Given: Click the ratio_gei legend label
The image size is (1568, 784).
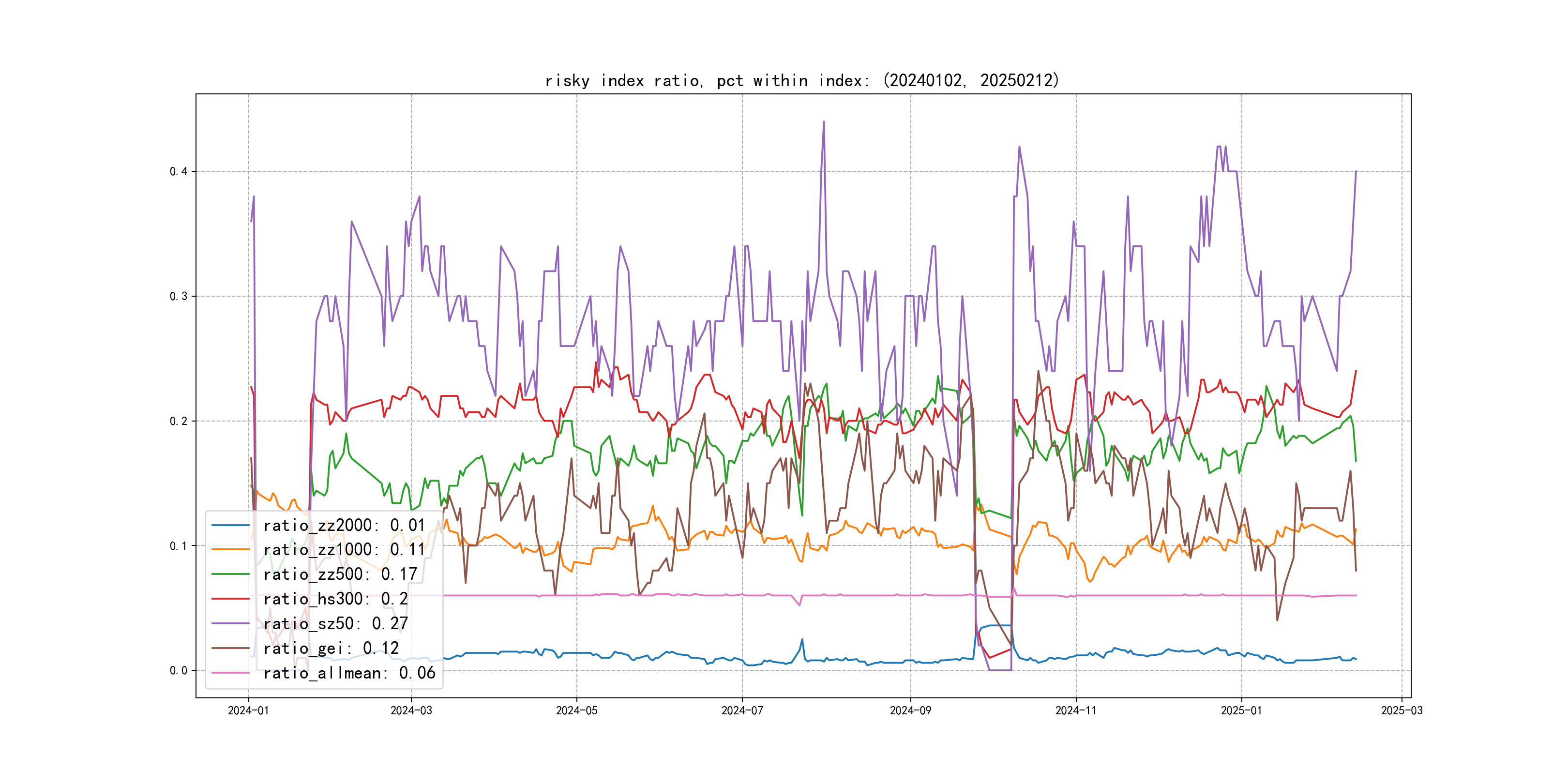Looking at the screenshot, I should pyautogui.click(x=331, y=648).
